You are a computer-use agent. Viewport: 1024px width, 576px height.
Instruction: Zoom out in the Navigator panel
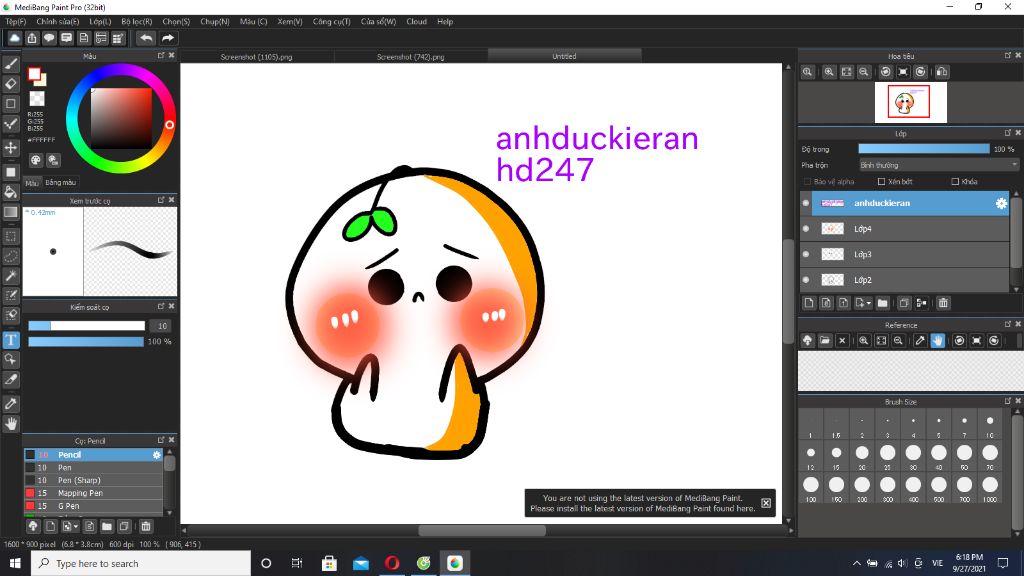coord(863,72)
